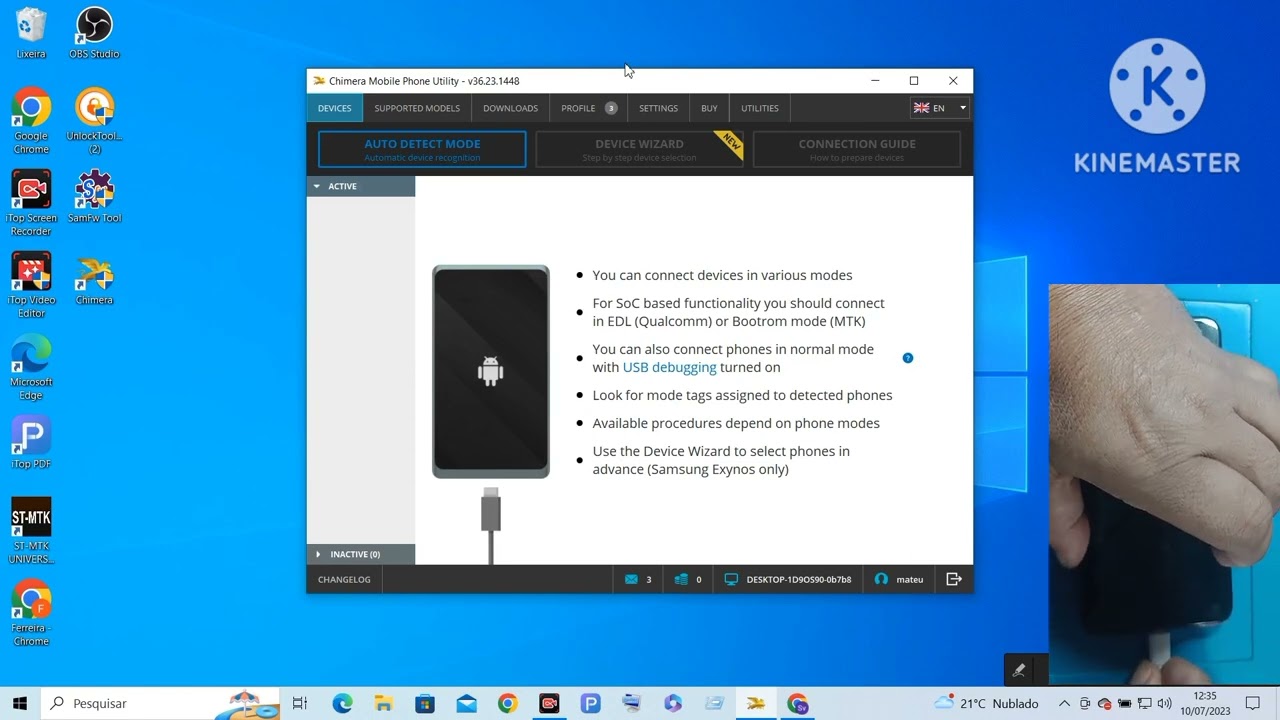The height and width of the screenshot is (720, 1280).
Task: Launch iTop PDF from the desktop
Action: [31, 442]
